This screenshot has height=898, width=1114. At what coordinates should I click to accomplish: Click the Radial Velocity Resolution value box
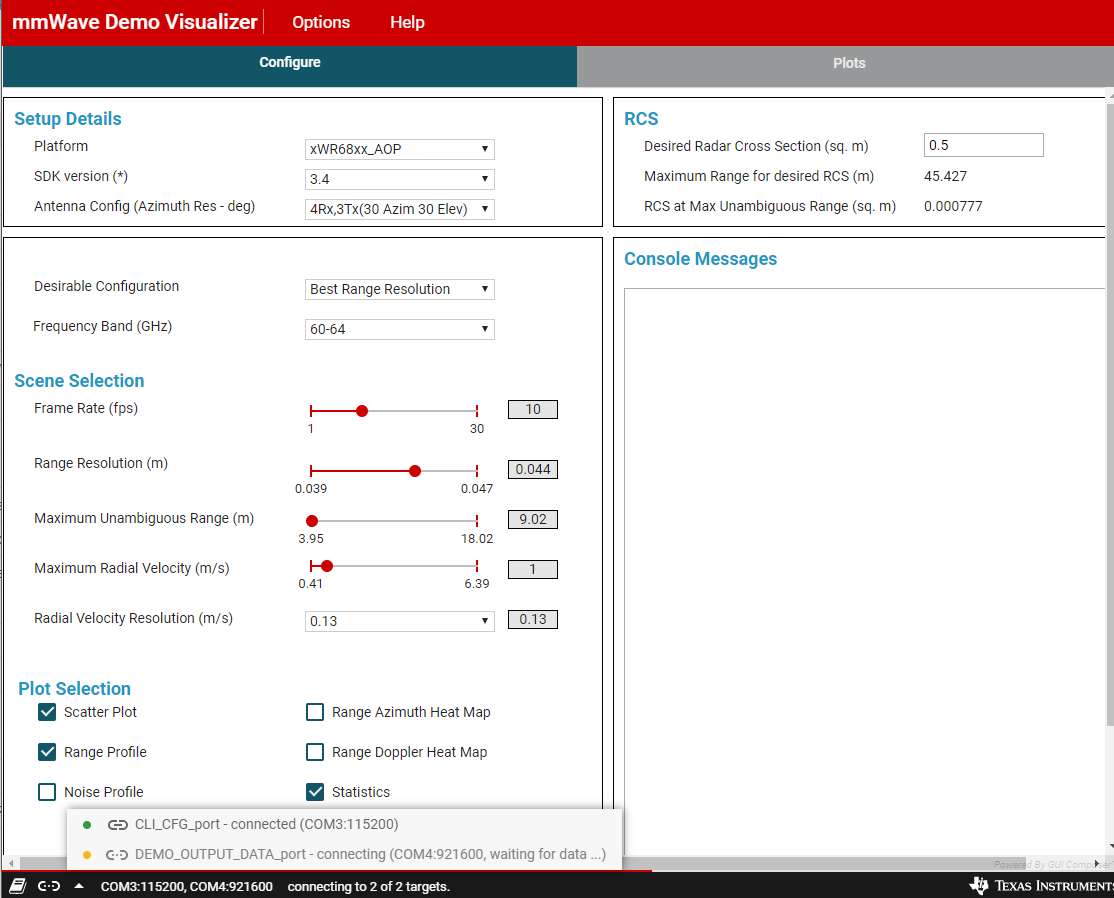pyautogui.click(x=533, y=620)
